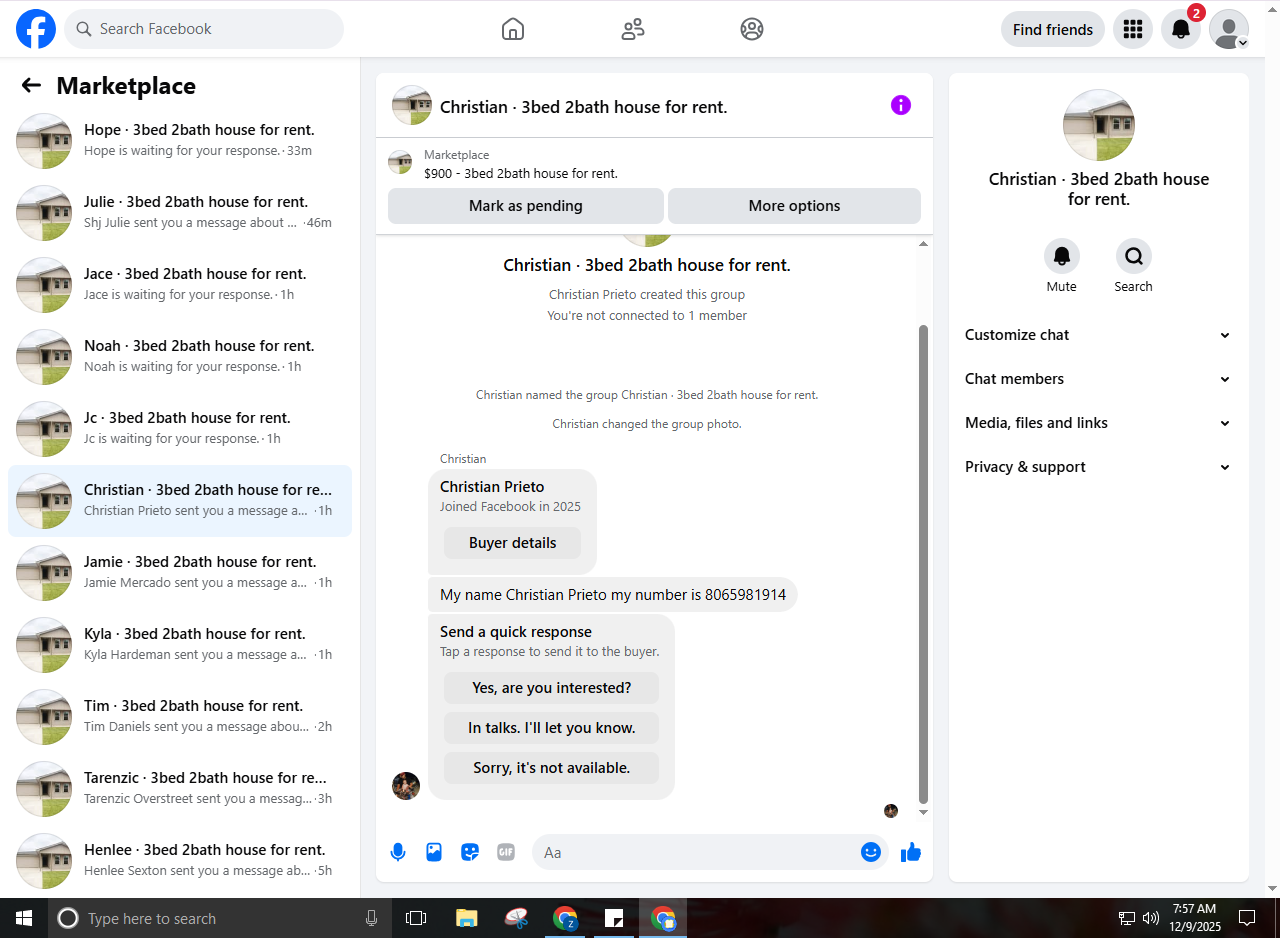This screenshot has height=938, width=1280.
Task: Send 'Yes, are you interested?' quick response
Action: pos(551,688)
